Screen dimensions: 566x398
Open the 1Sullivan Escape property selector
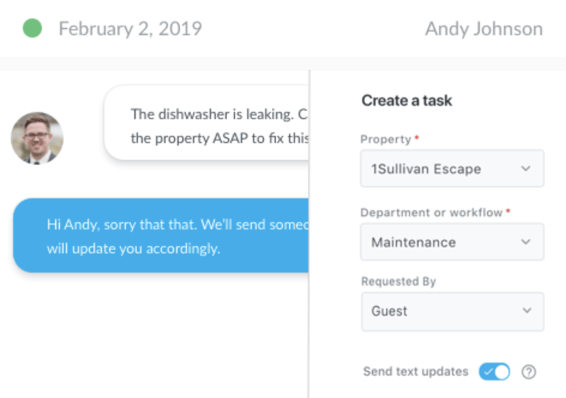coord(452,169)
